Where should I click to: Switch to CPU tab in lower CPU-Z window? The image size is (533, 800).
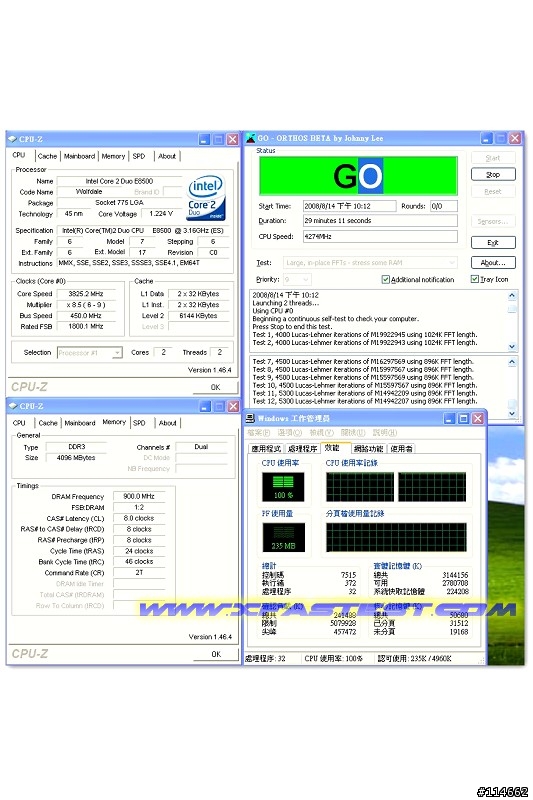coord(19,423)
